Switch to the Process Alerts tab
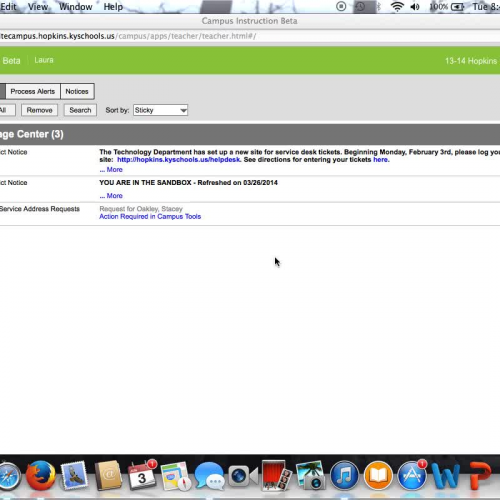The image size is (500, 500). (33, 91)
